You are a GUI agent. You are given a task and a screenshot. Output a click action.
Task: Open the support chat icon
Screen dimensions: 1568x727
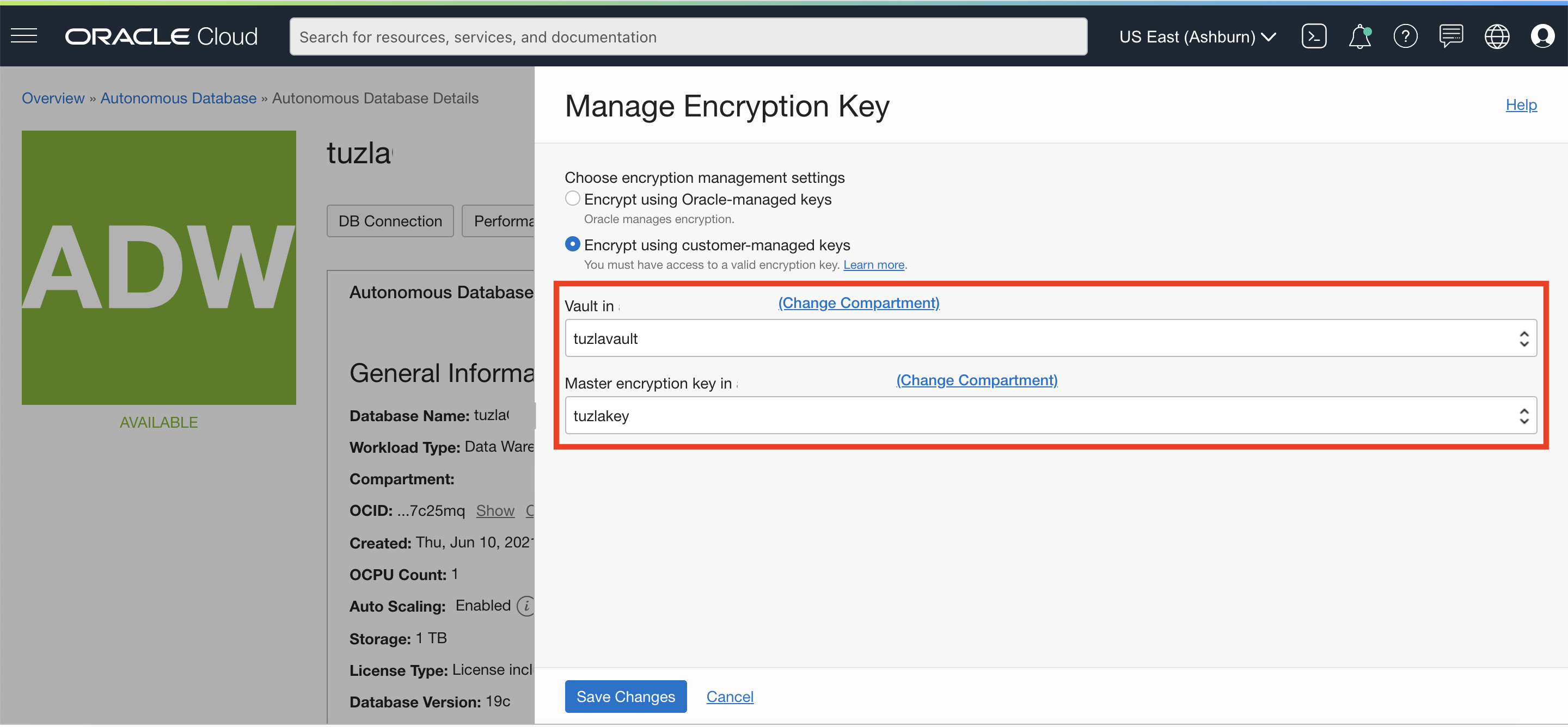[1450, 36]
